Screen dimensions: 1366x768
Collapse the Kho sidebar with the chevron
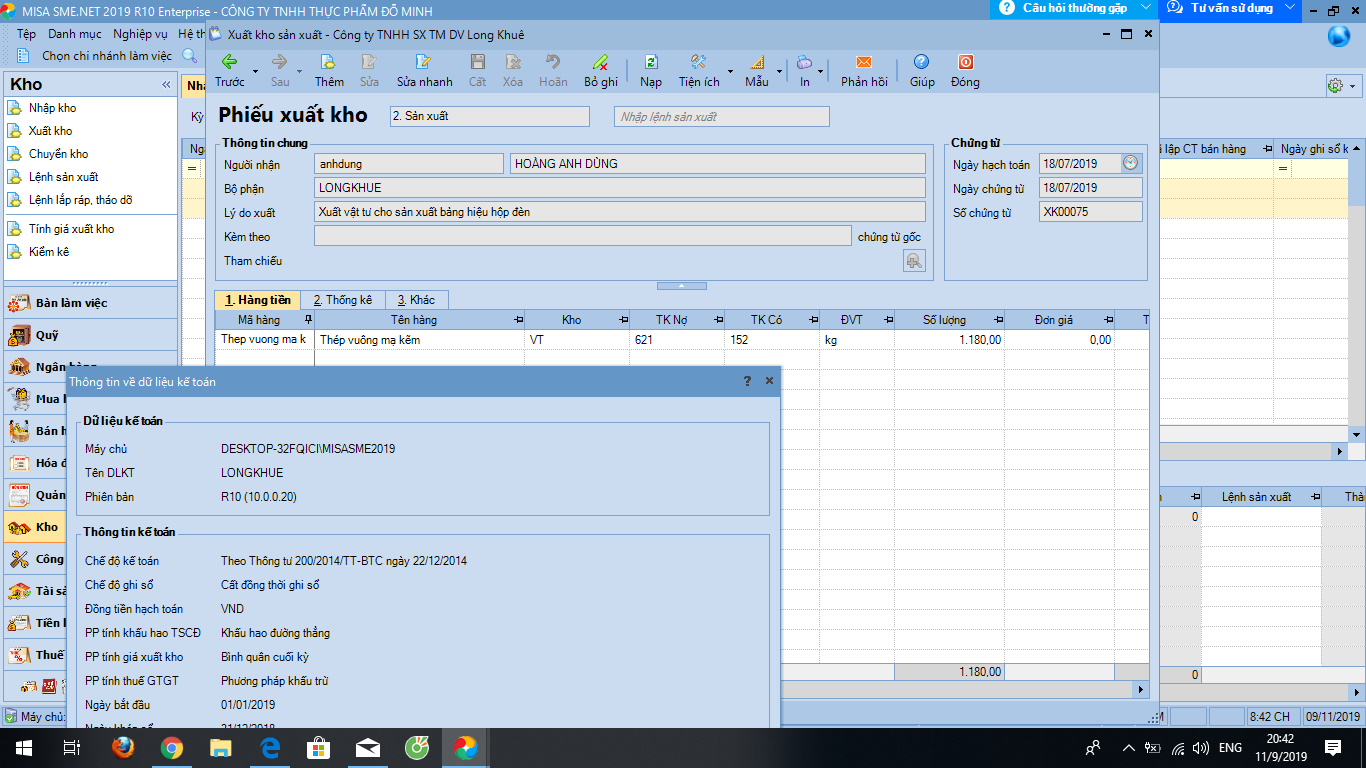(166, 85)
